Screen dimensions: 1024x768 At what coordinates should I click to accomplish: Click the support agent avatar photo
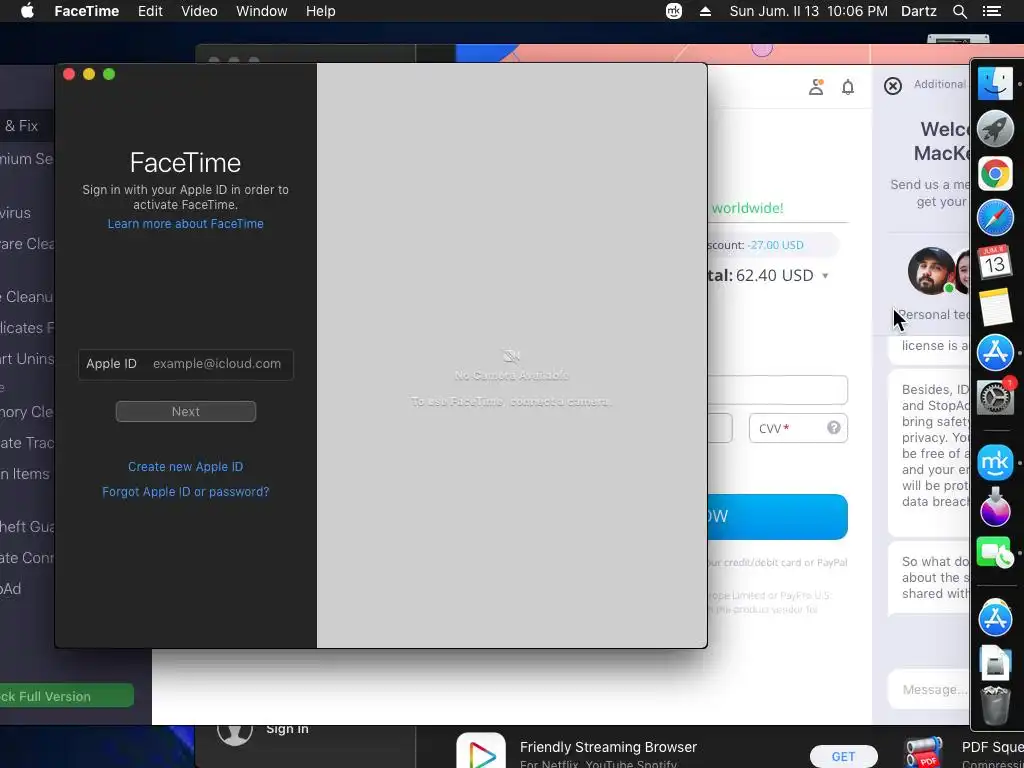point(930,270)
